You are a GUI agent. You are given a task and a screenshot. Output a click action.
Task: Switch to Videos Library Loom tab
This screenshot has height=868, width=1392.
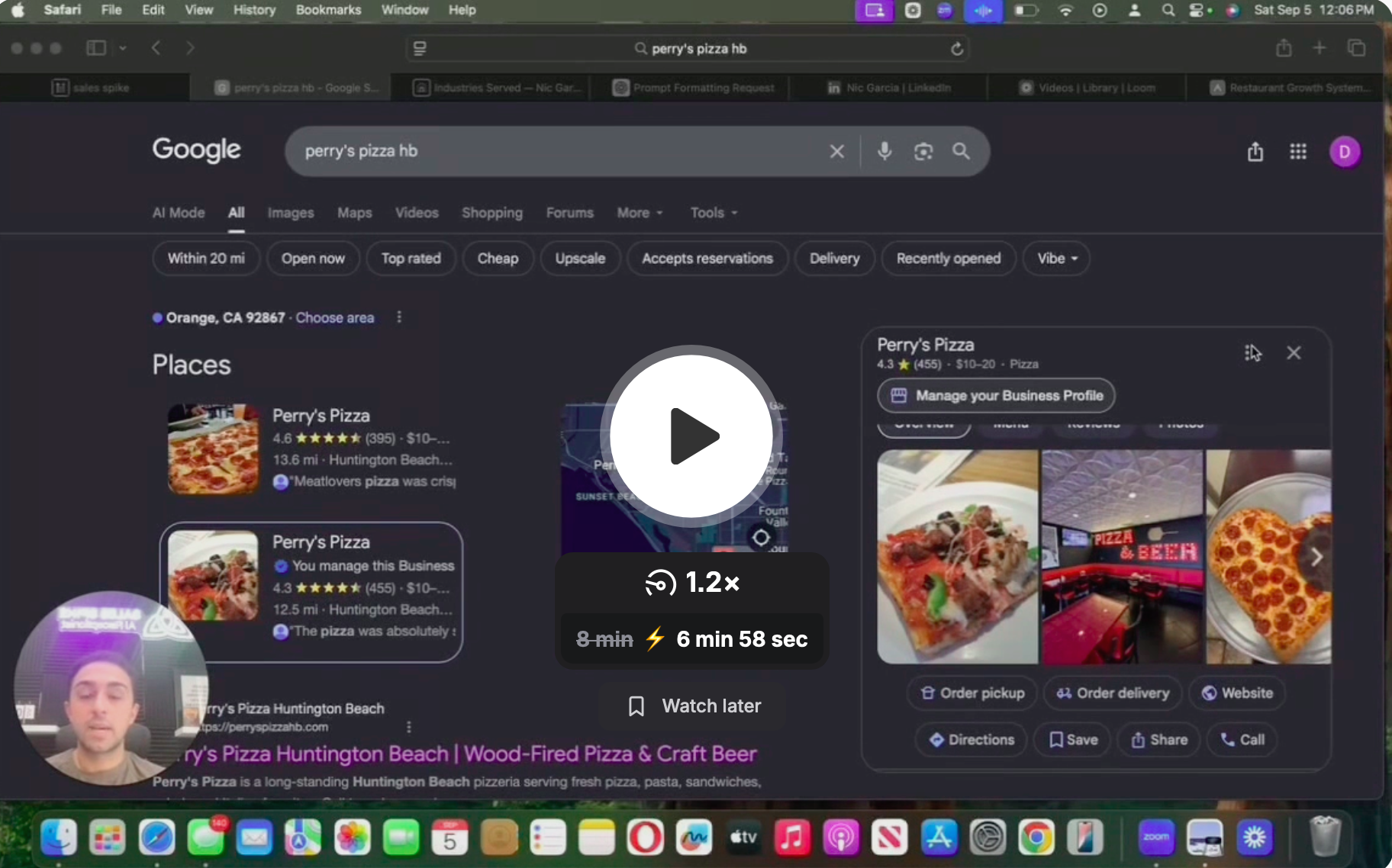coord(1087,88)
